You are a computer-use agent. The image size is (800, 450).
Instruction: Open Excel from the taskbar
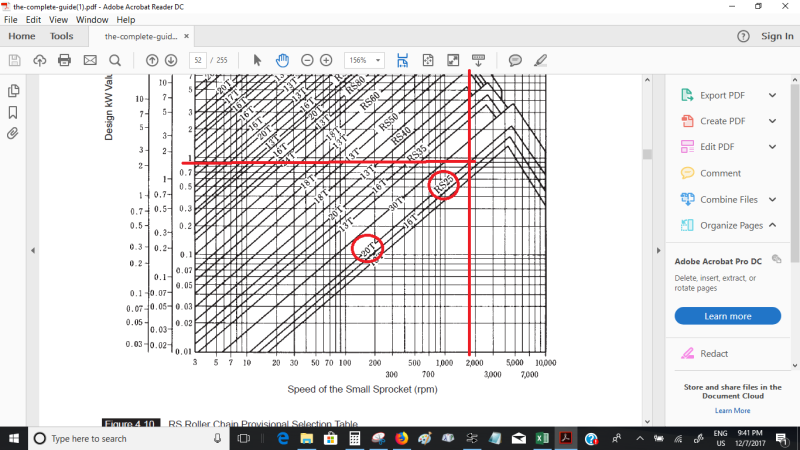(x=542, y=438)
